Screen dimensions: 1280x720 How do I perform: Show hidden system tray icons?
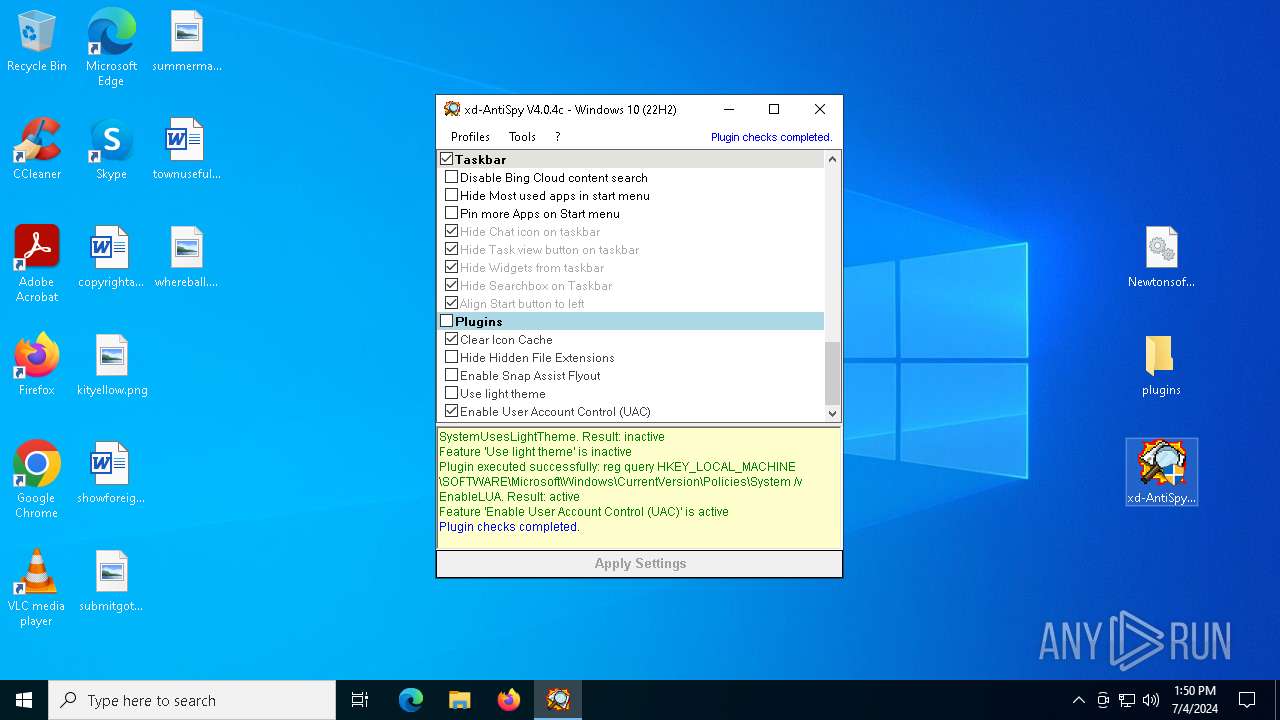pyautogui.click(x=1078, y=700)
